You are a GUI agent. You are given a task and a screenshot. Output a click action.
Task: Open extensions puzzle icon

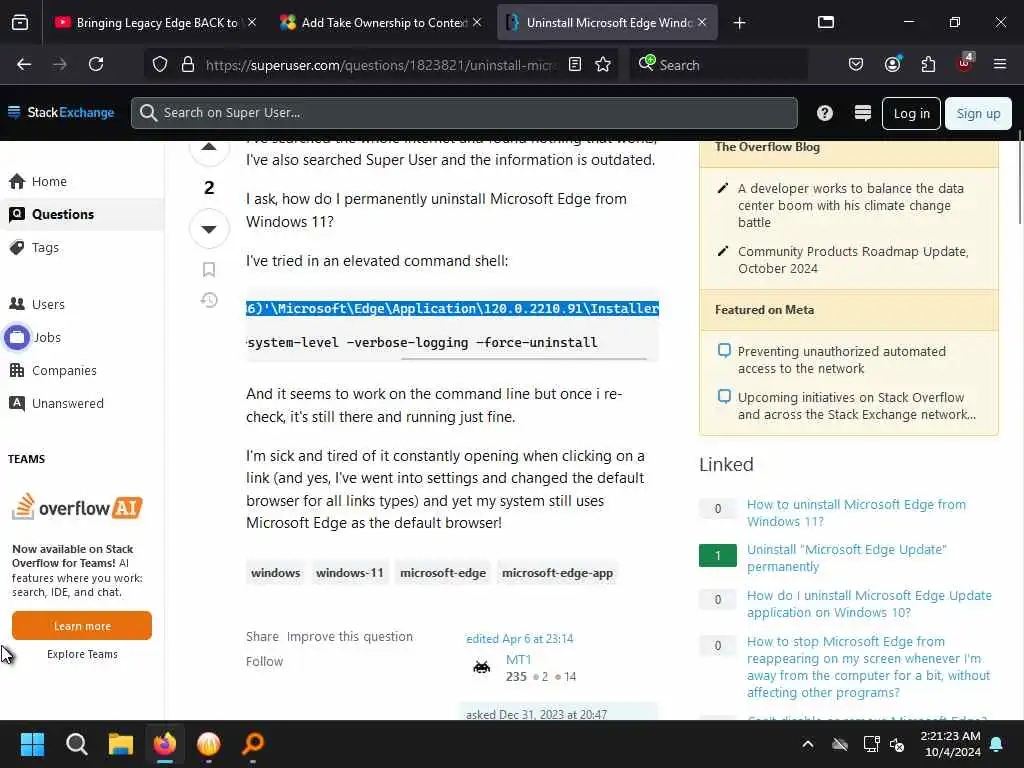[928, 64]
